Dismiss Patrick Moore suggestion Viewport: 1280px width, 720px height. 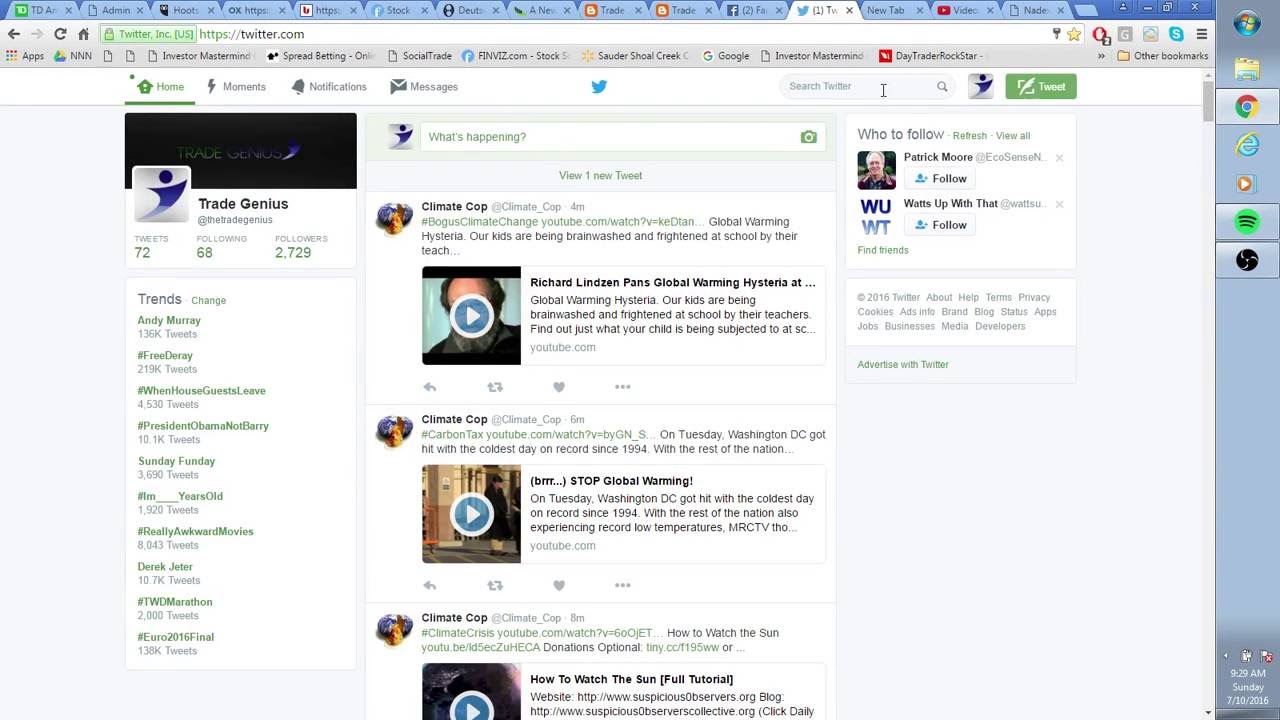1059,158
